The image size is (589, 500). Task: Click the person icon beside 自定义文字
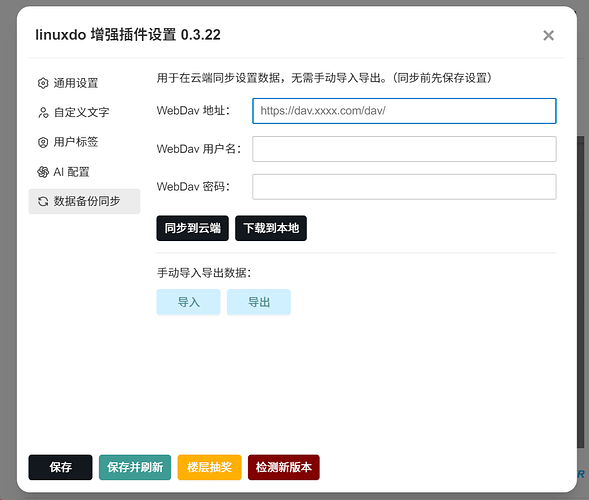click(x=43, y=112)
